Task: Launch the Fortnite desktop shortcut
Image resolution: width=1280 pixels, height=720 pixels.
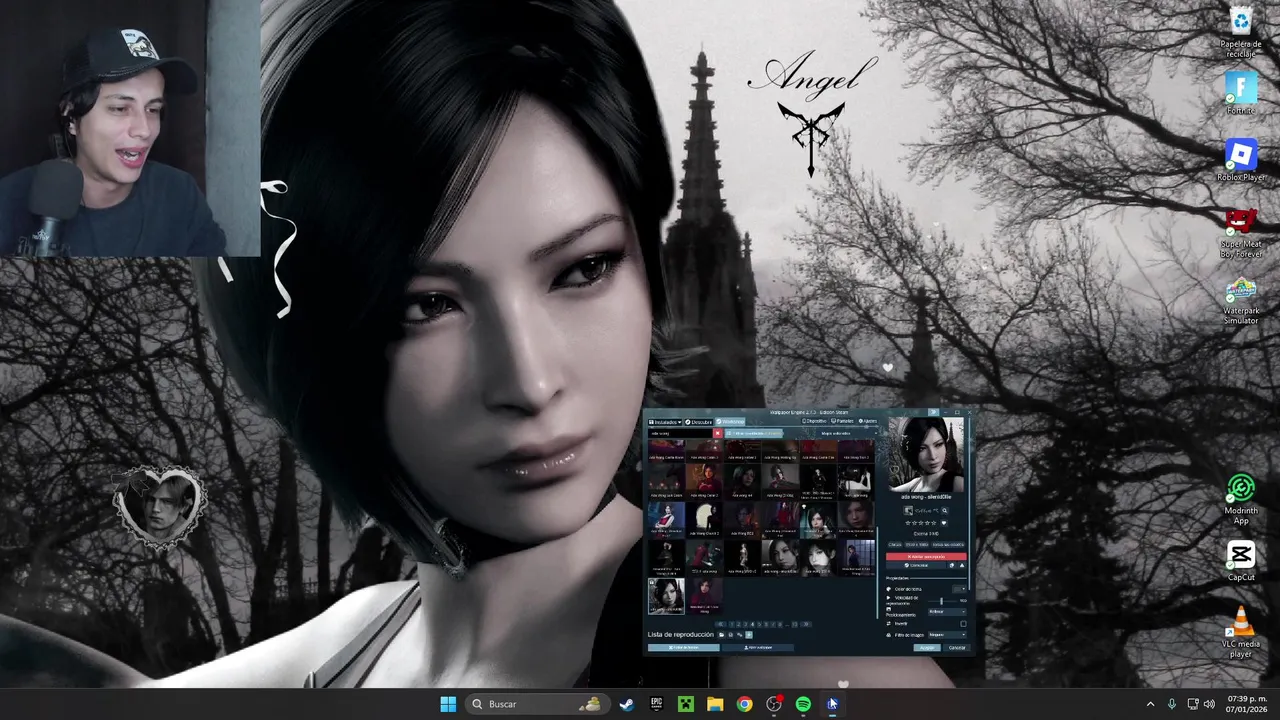Action: 1241,92
